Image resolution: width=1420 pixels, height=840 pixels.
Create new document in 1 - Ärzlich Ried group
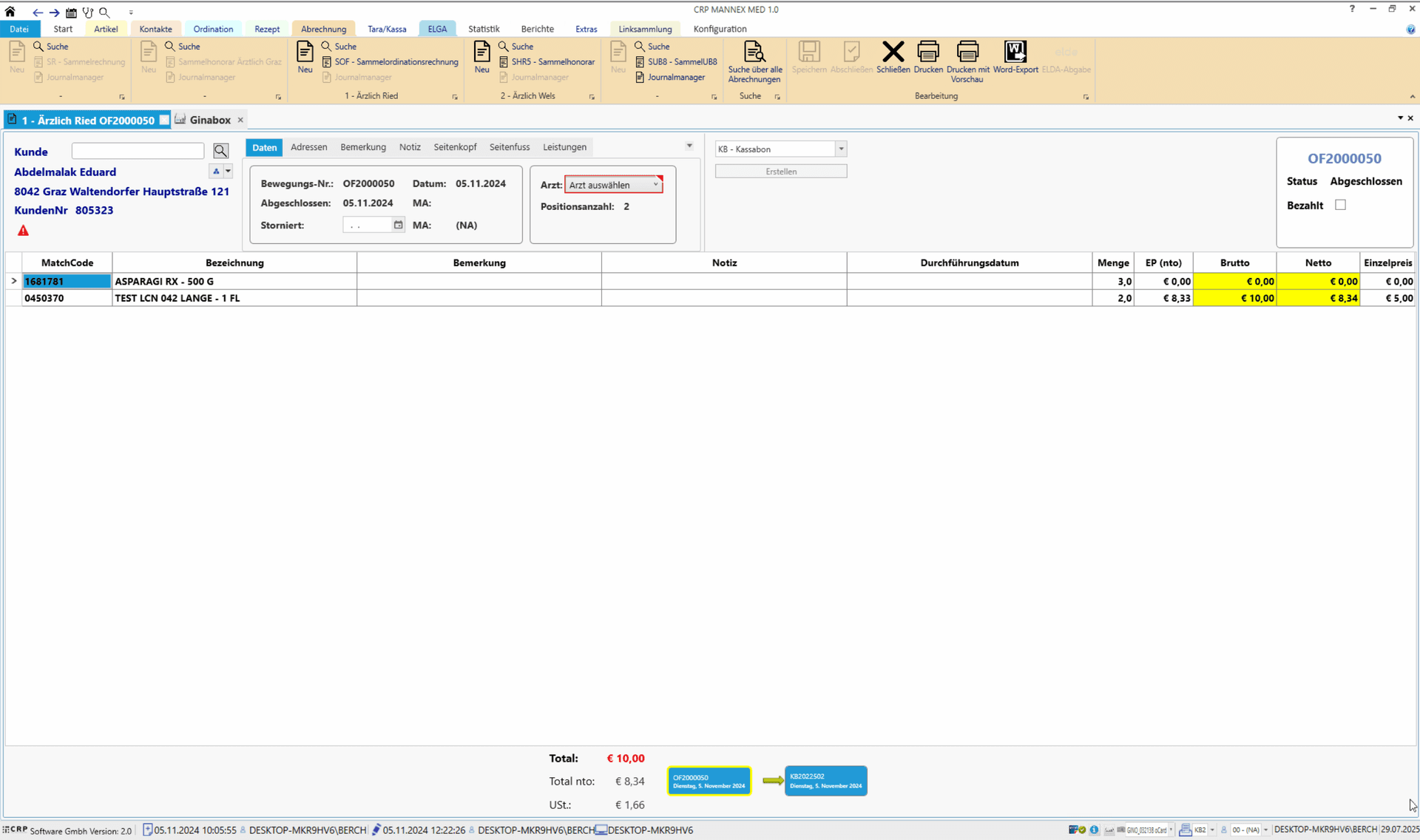[305, 58]
